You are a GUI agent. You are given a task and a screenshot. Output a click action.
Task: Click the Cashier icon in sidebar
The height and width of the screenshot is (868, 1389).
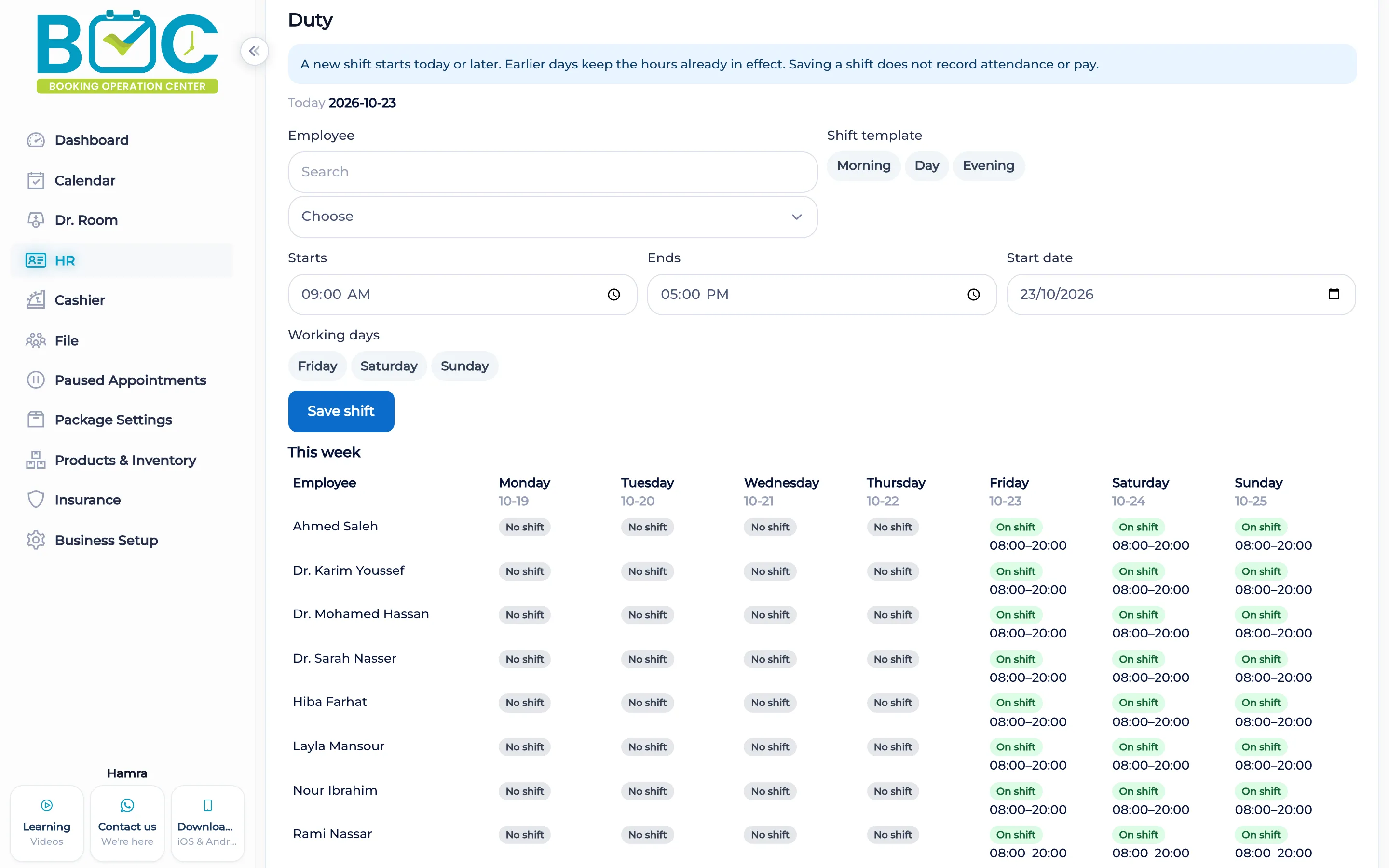click(36, 299)
